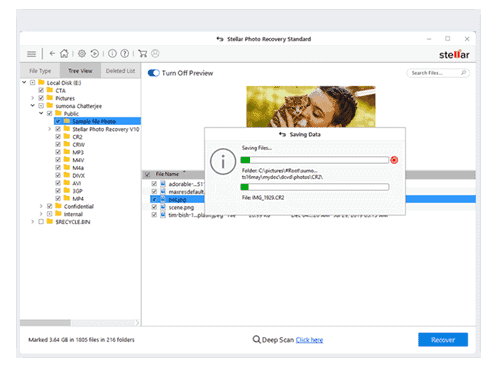Screen dimensions: 494x371
Task: Open the home icon in toolbar
Action: tap(64, 53)
